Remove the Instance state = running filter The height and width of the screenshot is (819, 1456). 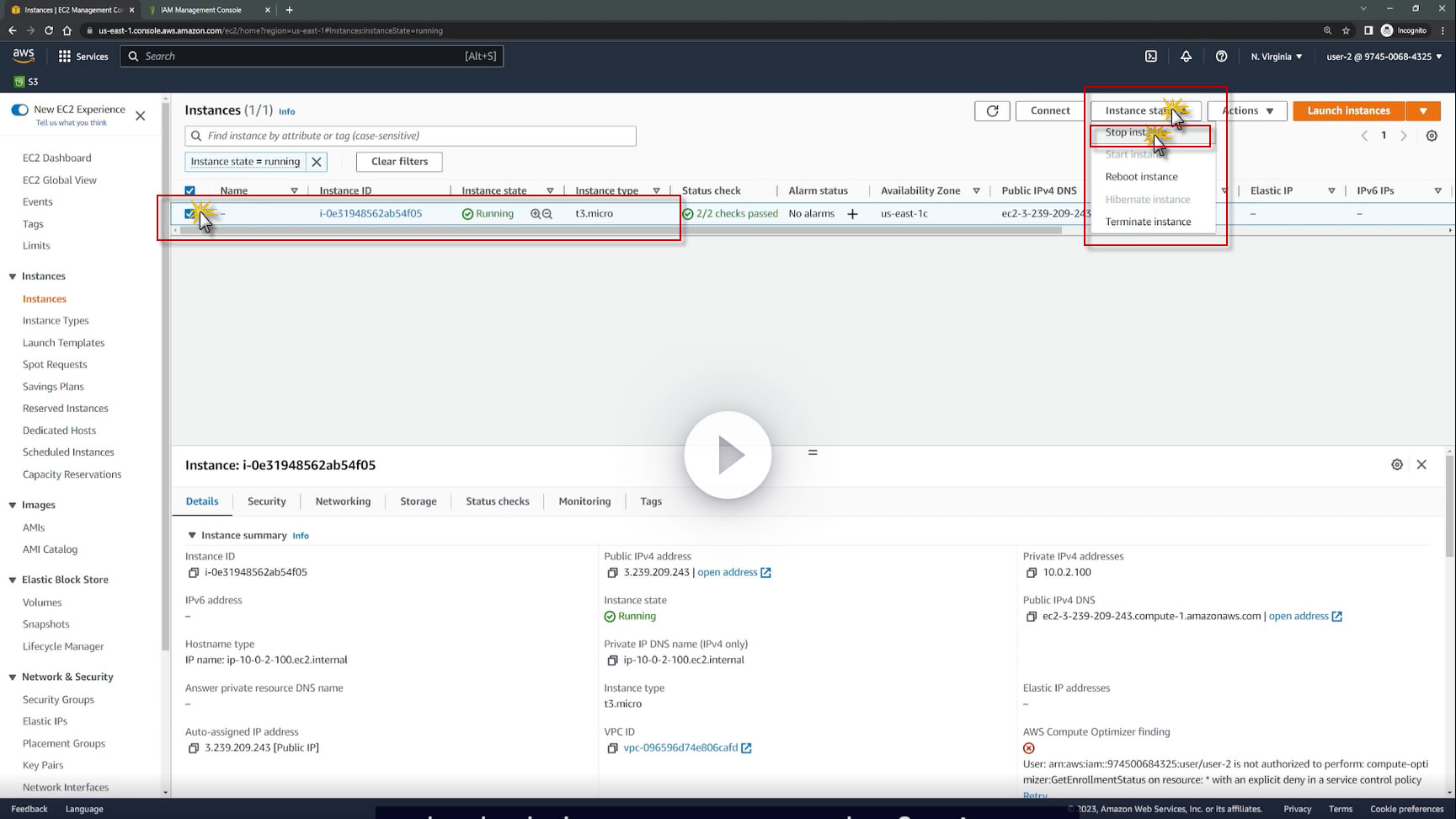pyautogui.click(x=317, y=162)
